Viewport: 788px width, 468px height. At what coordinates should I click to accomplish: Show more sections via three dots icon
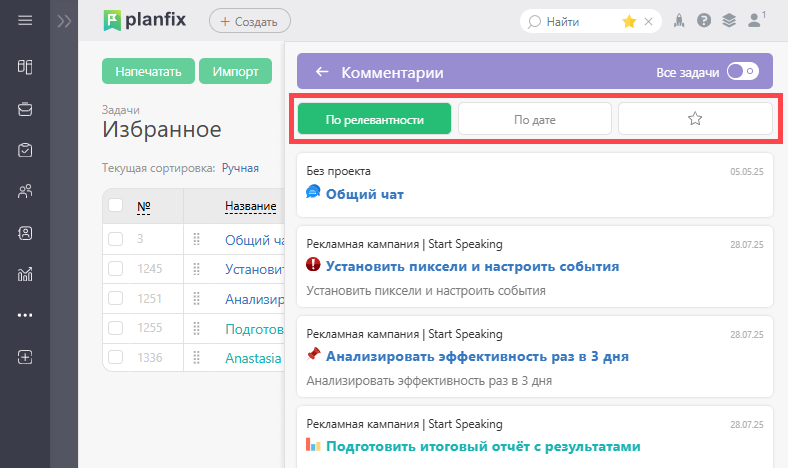(25, 315)
